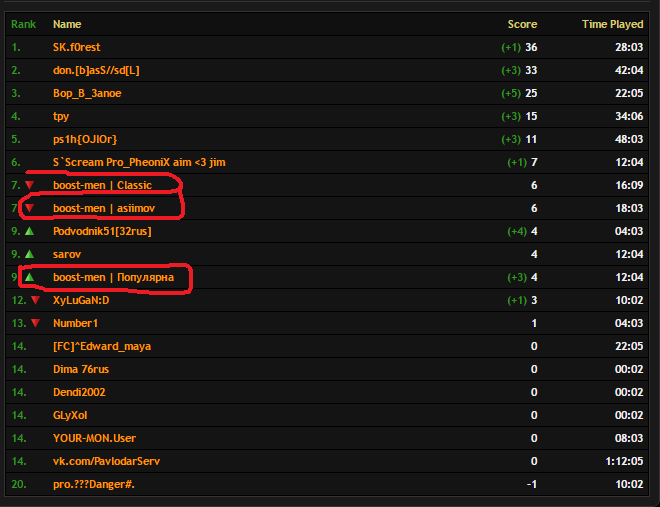Open [FC]^Edward_maya player page

pyautogui.click(x=102, y=346)
